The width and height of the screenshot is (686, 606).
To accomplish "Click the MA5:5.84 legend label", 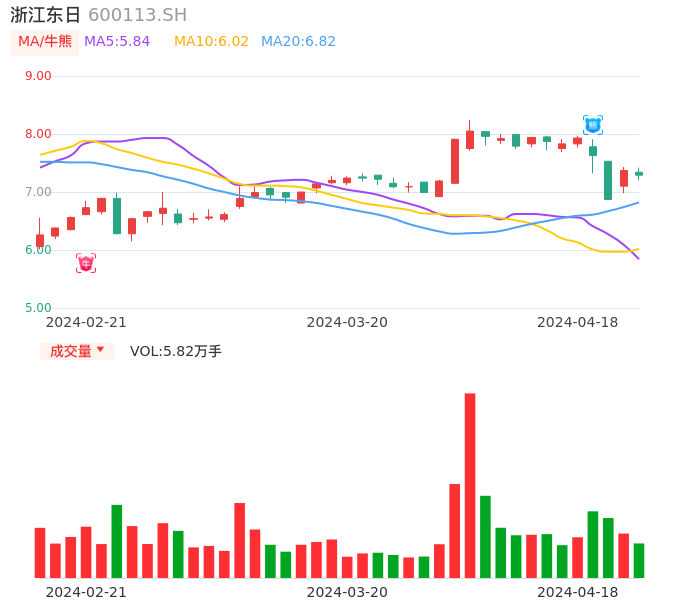I will [117, 42].
